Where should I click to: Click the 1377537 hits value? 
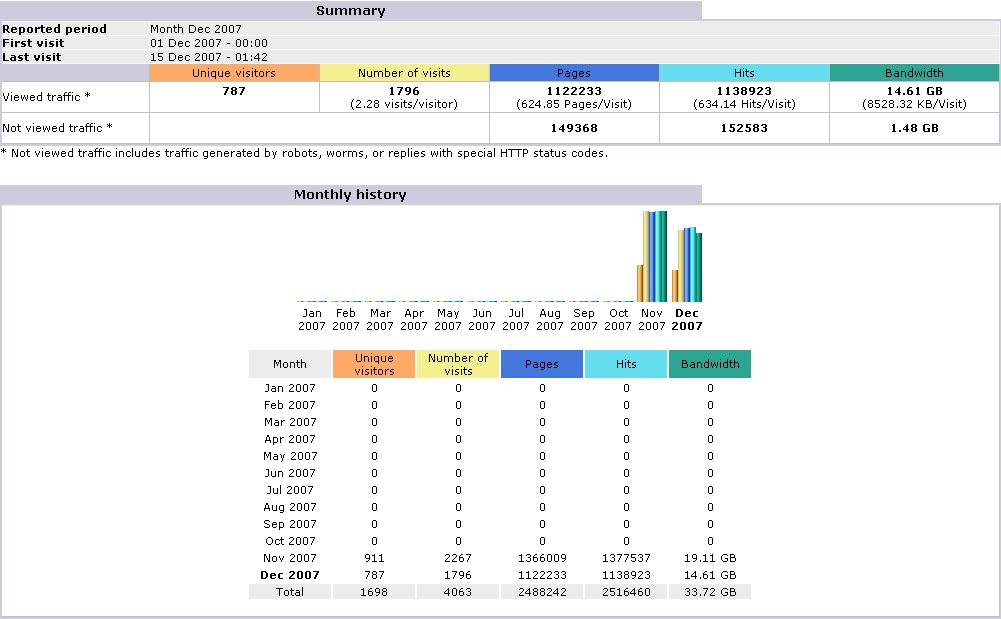tap(626, 558)
